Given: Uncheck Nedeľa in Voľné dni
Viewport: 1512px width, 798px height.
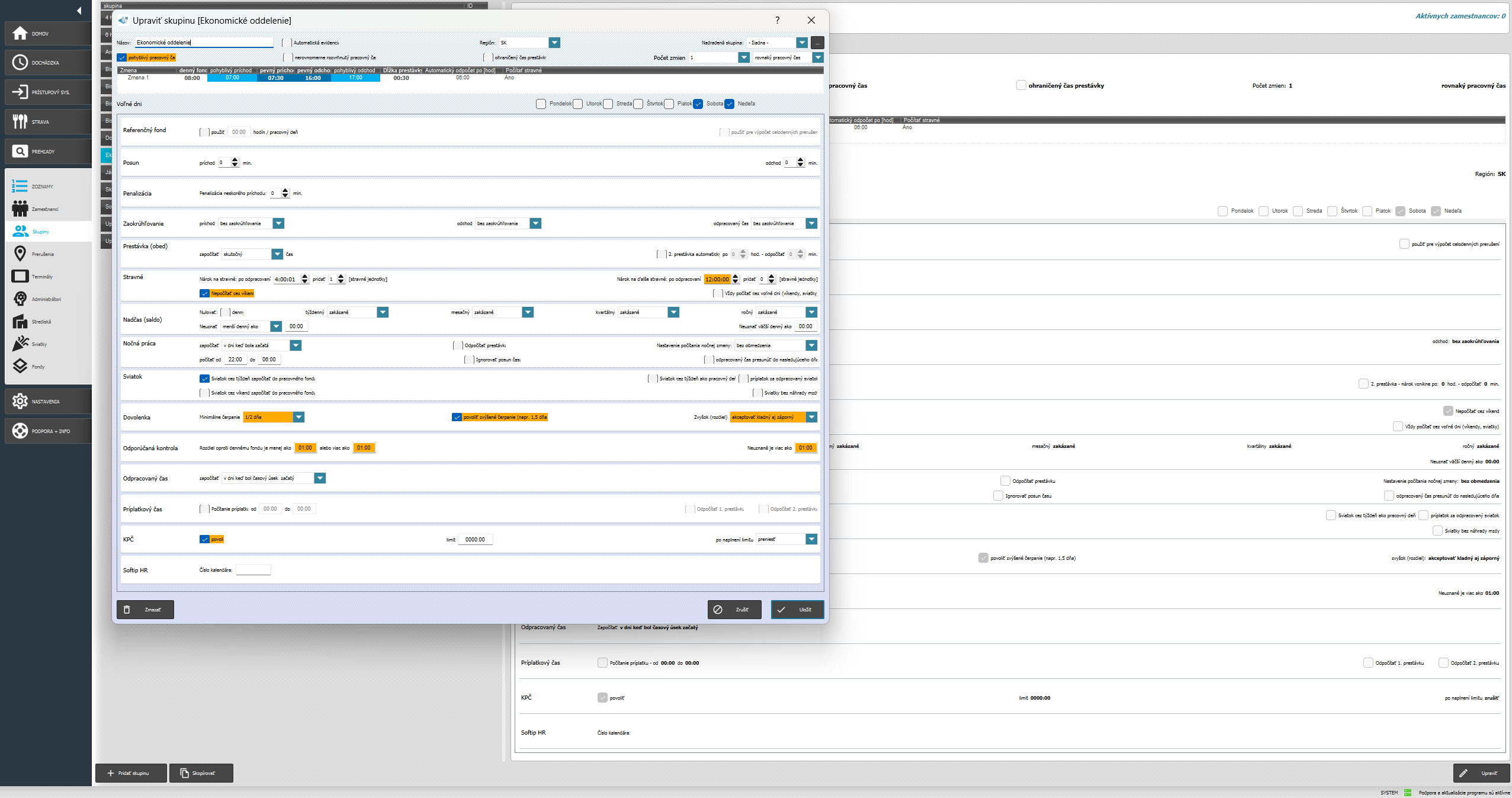Looking at the screenshot, I should pos(730,104).
